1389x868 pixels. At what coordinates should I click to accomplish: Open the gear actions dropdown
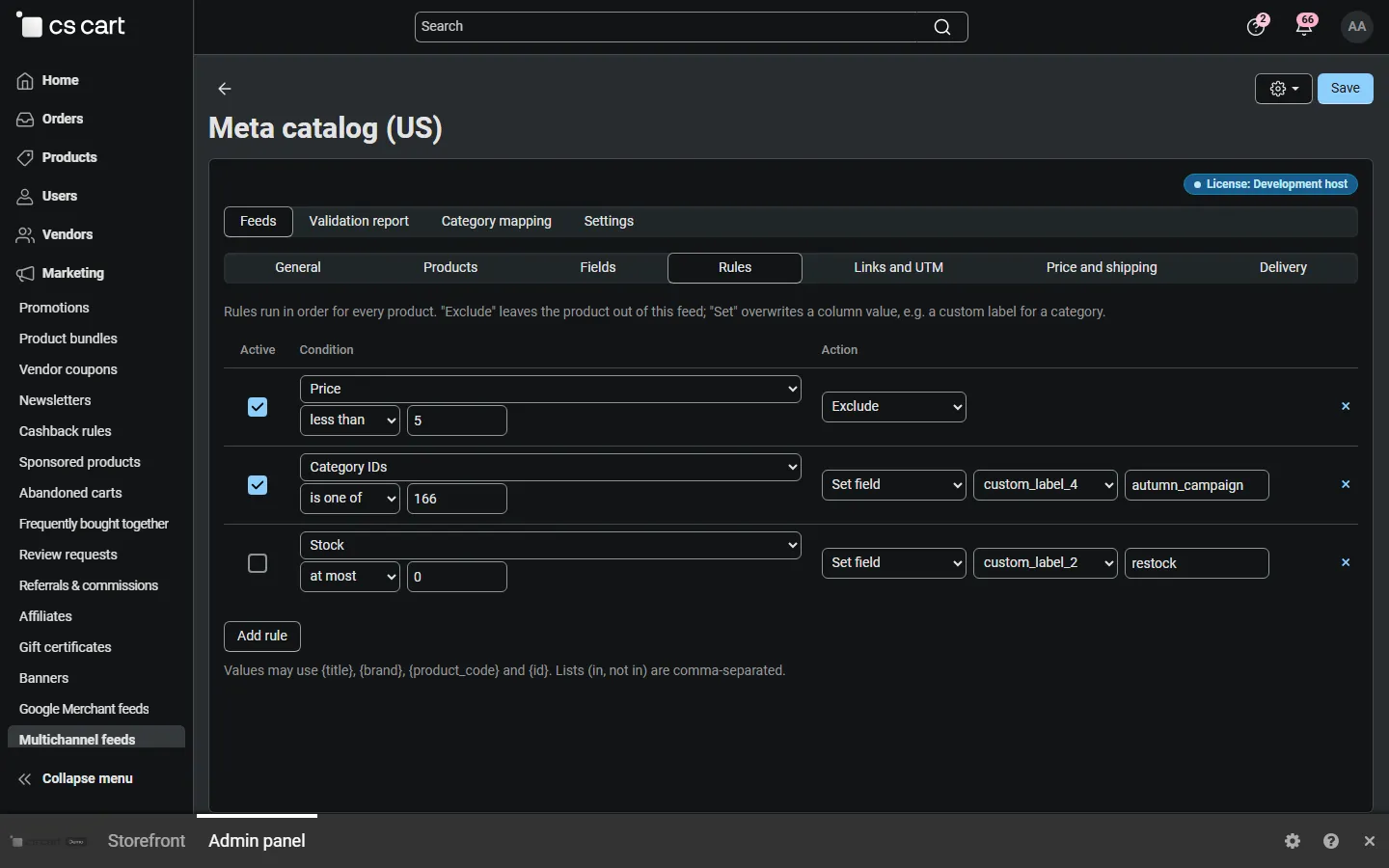coord(1284,89)
